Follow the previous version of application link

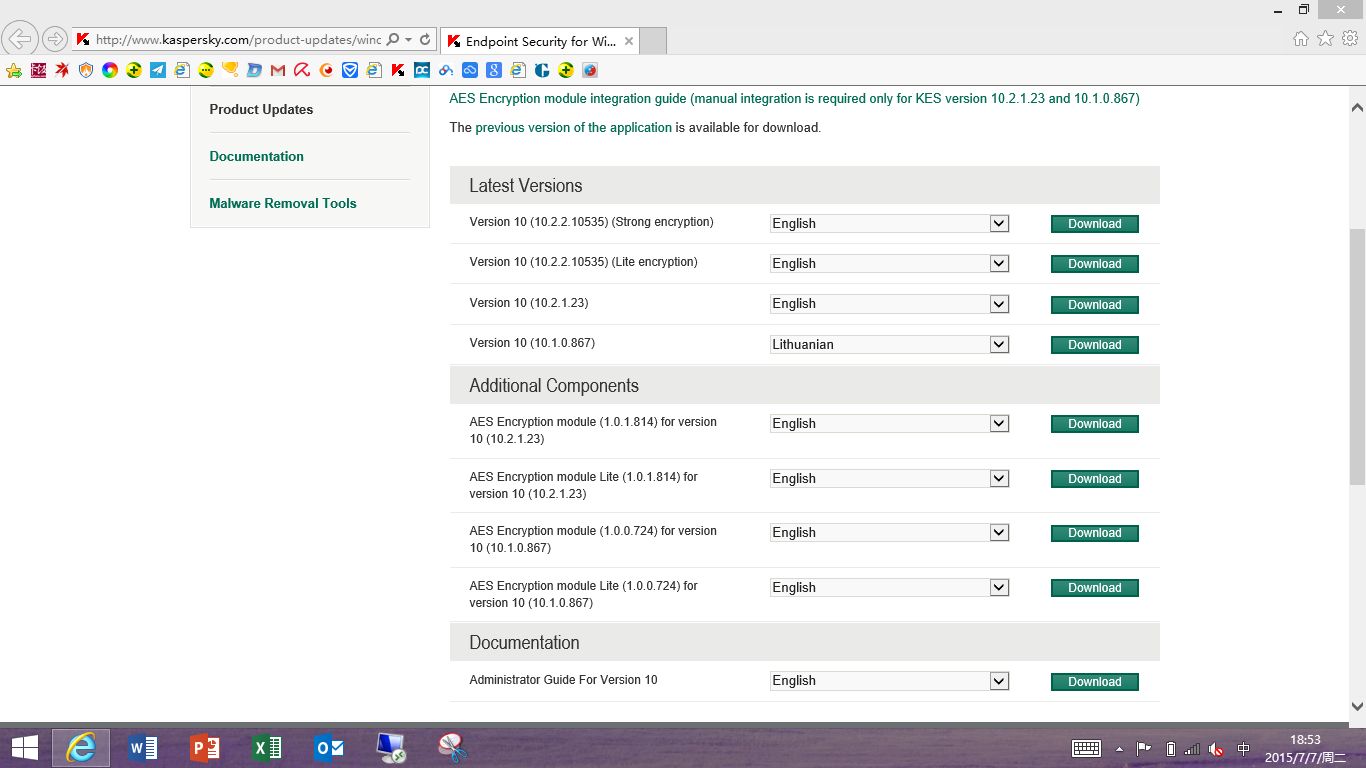(573, 128)
